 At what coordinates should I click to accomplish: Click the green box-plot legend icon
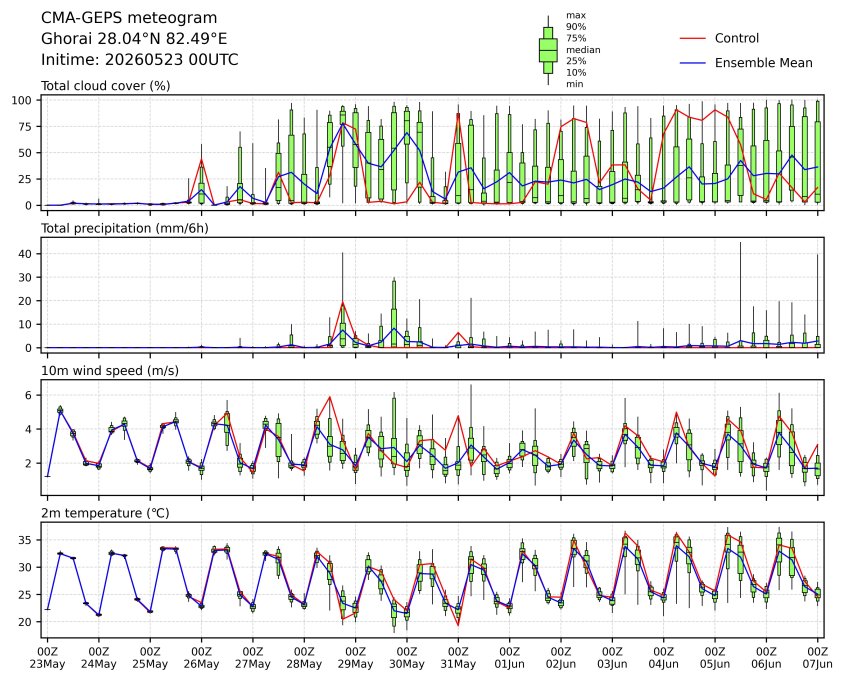[548, 50]
